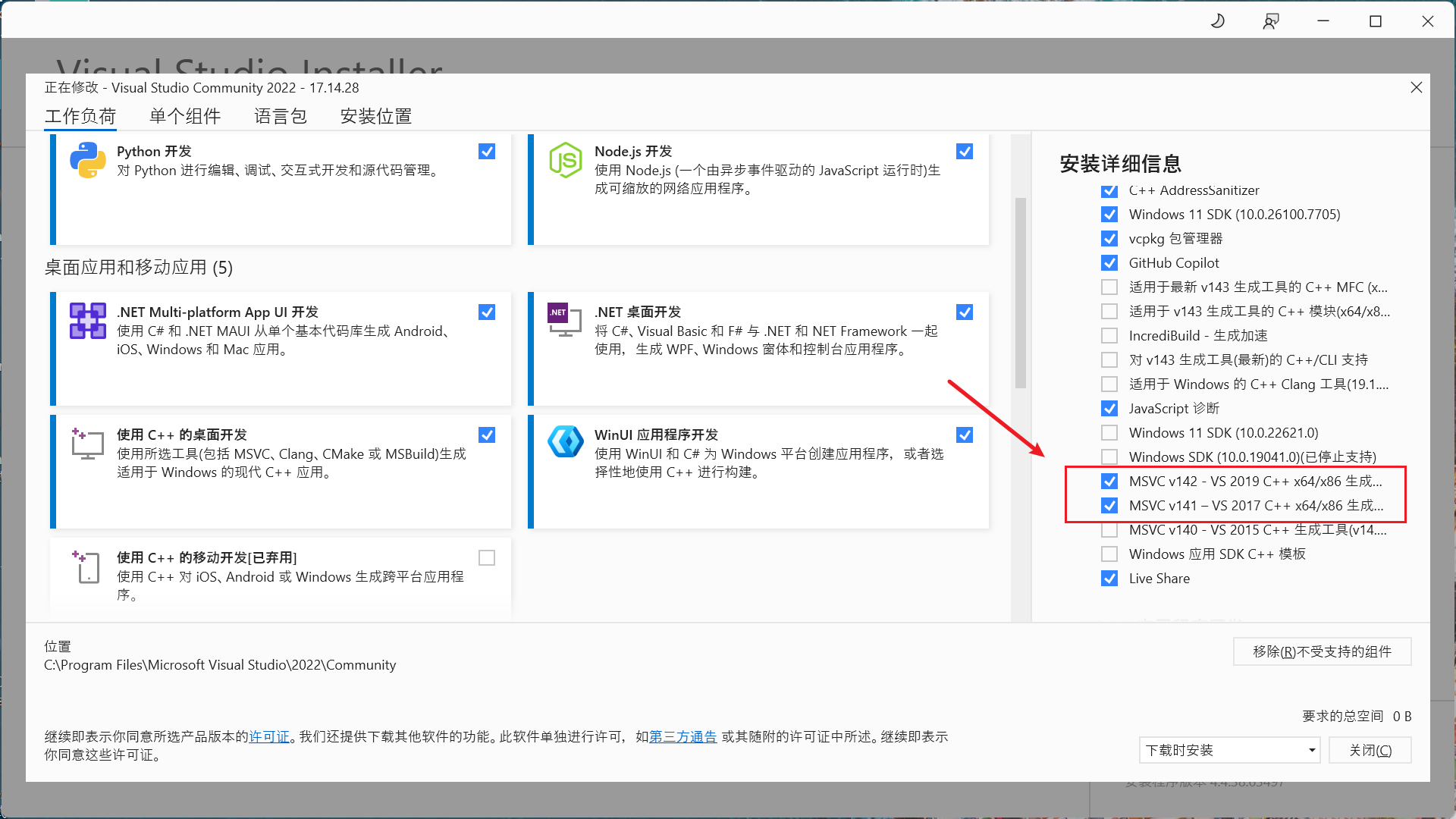
Task: Uncheck MSVC v141 VS 2017 build tools
Action: coord(1109,506)
